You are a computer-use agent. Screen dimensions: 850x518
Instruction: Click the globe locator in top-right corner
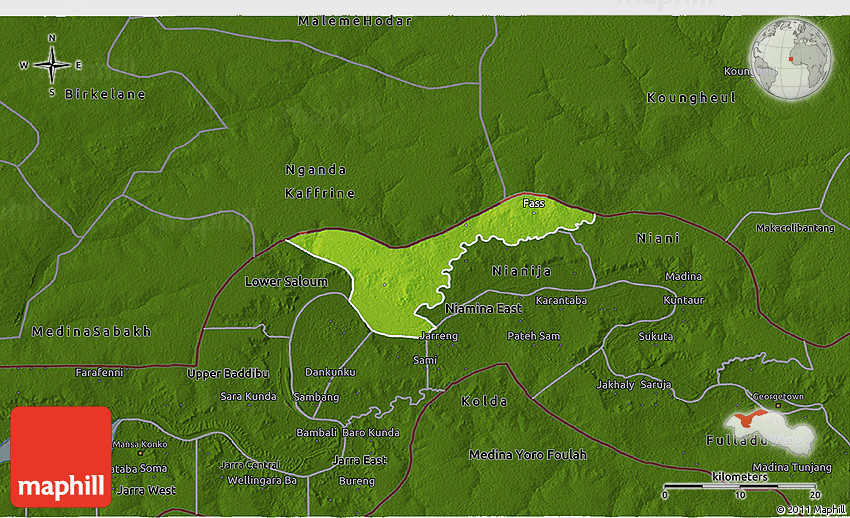click(790, 58)
